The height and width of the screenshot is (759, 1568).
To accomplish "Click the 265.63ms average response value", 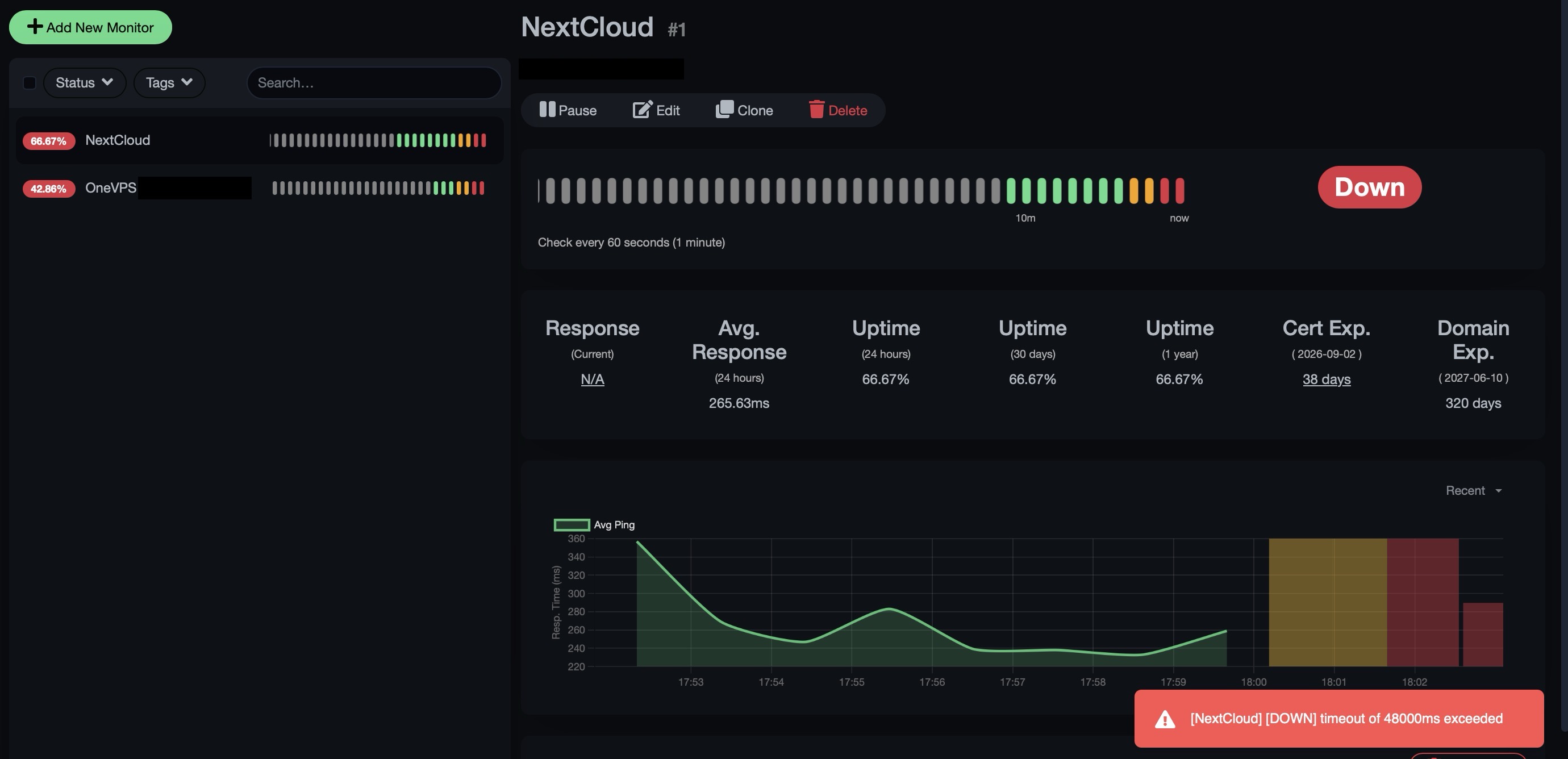I will [x=739, y=403].
